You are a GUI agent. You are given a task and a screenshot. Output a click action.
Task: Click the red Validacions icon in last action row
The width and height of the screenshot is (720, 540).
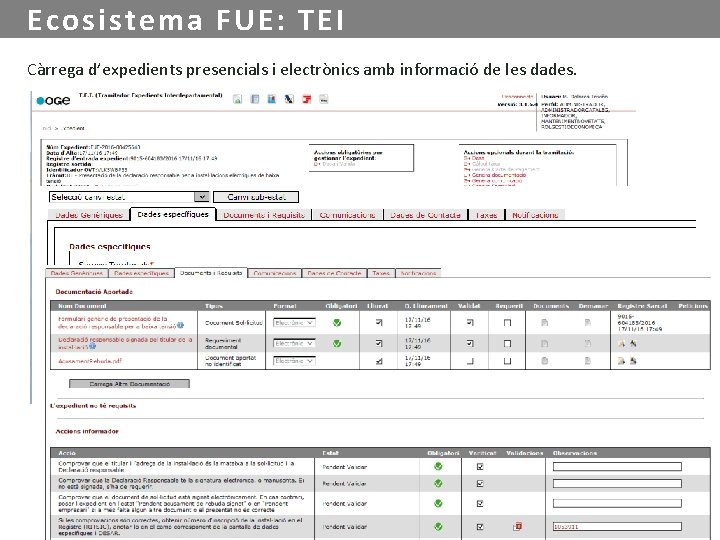[518, 526]
